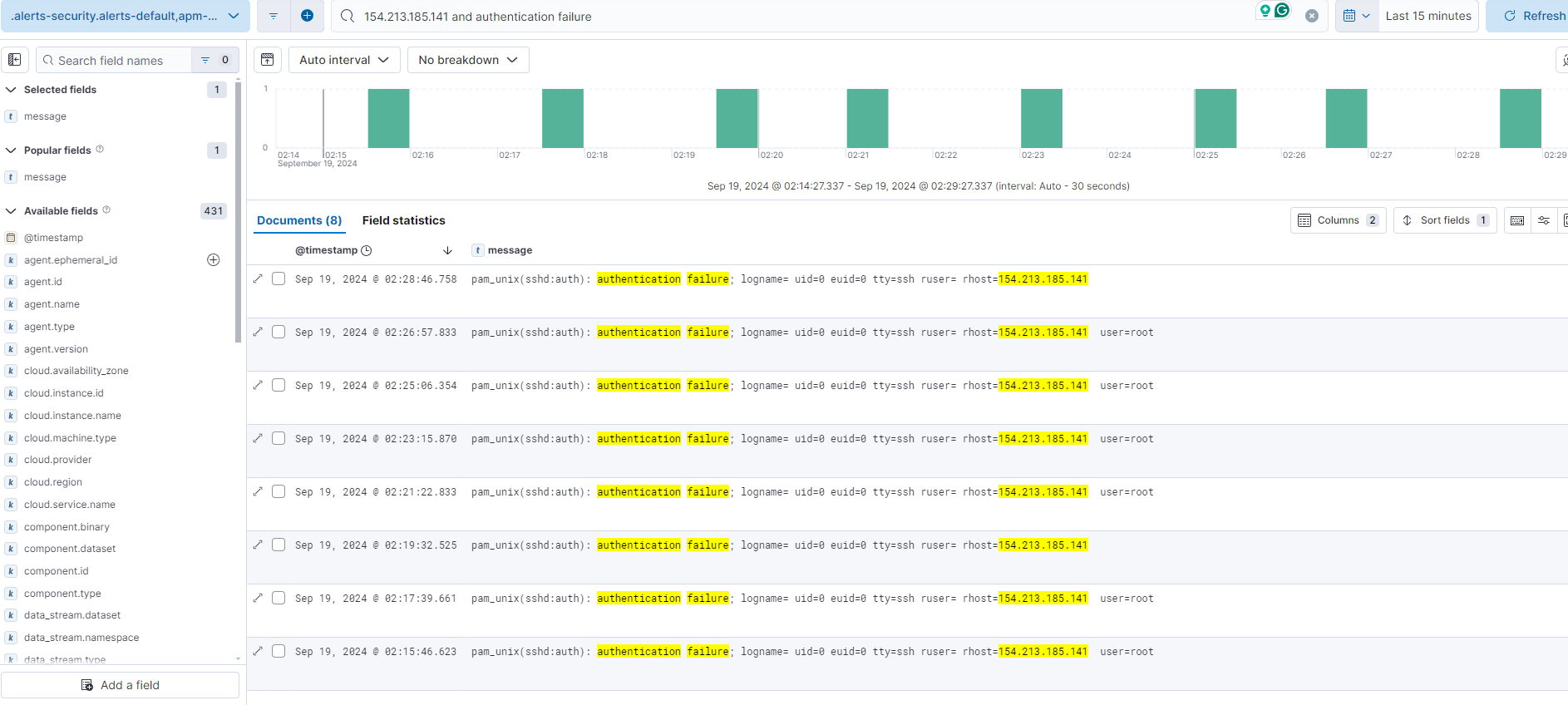Viewport: 1568px width, 705px height.
Task: Select the 02:25:06.354 row checkbox
Action: tap(279, 385)
